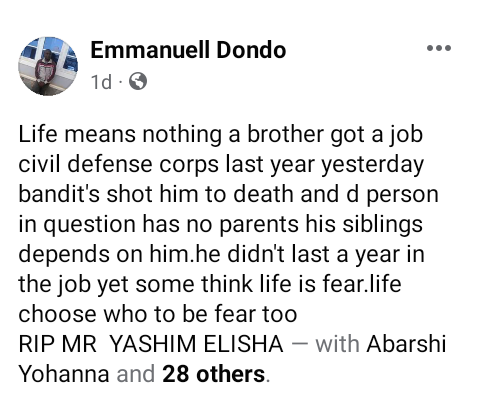Open Emmanuell Dondo's profile picture

pyautogui.click(x=48, y=66)
